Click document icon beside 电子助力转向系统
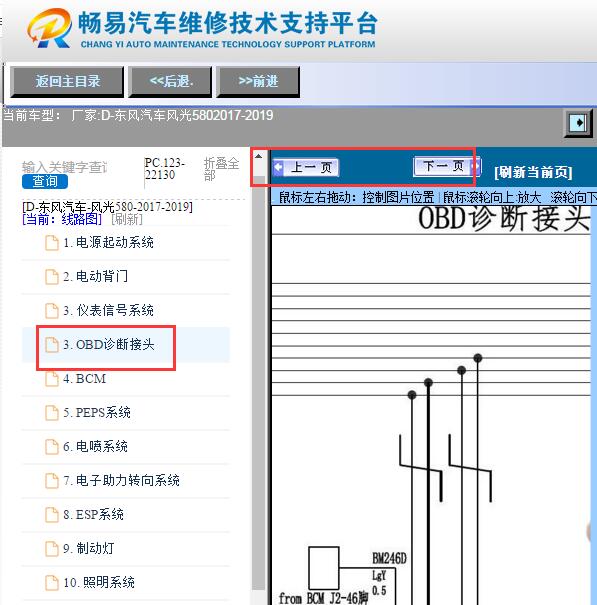 click(x=52, y=481)
